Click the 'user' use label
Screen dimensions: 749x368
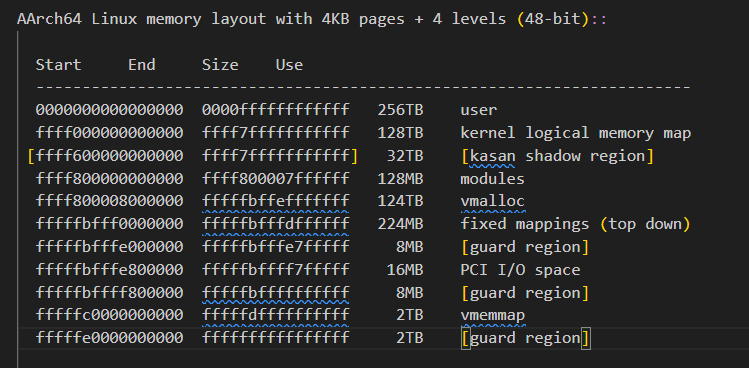[x=479, y=110]
